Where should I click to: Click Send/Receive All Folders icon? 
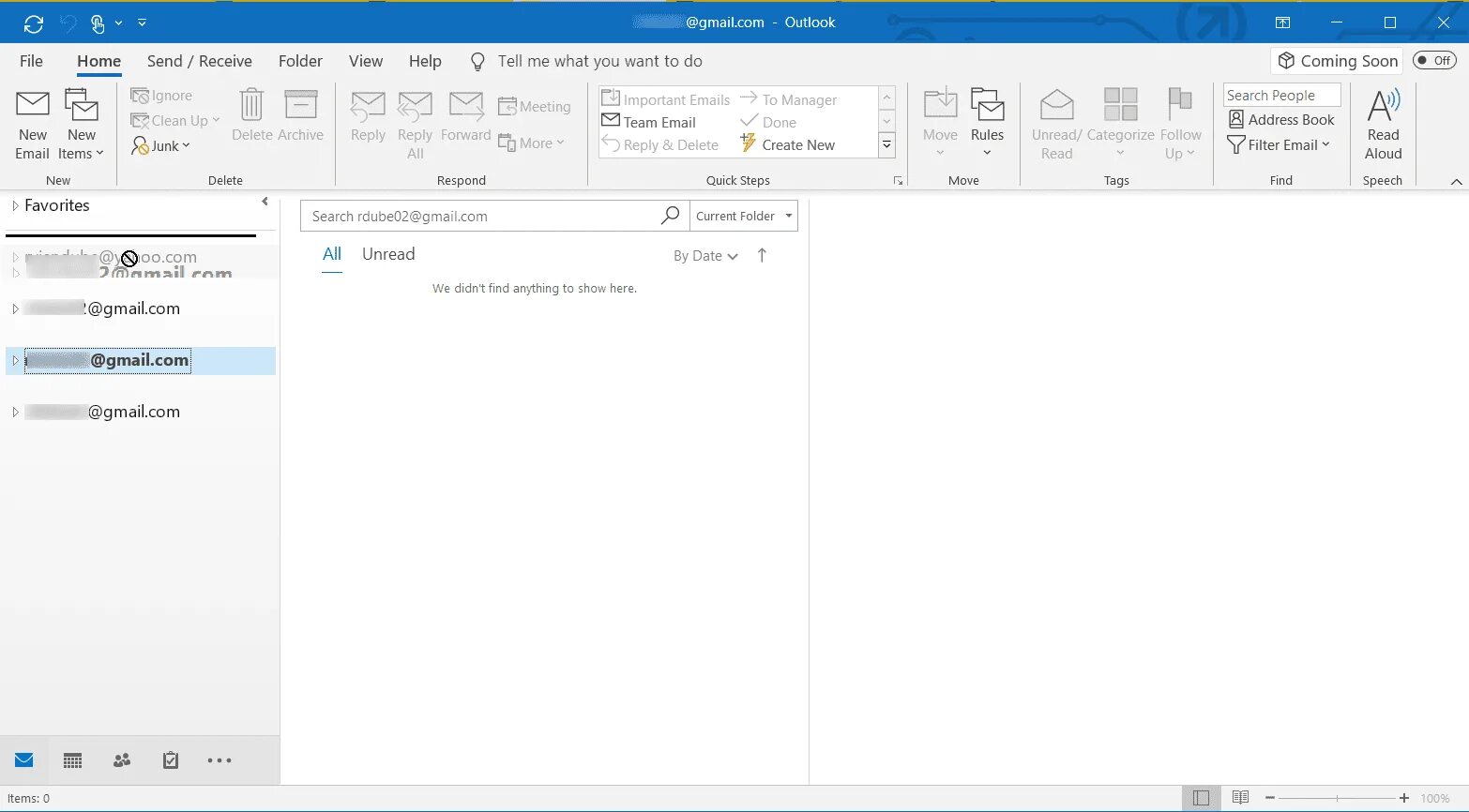click(x=34, y=23)
